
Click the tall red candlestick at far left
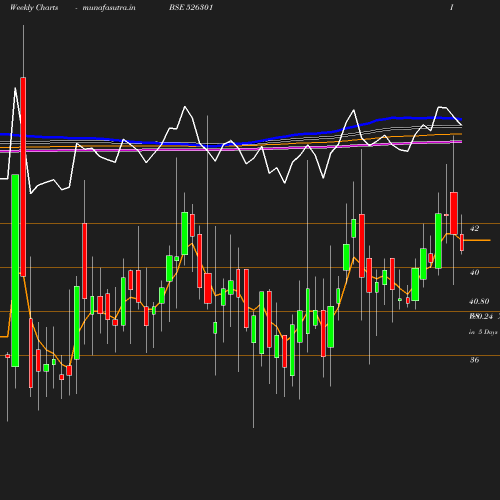[x=23, y=177]
